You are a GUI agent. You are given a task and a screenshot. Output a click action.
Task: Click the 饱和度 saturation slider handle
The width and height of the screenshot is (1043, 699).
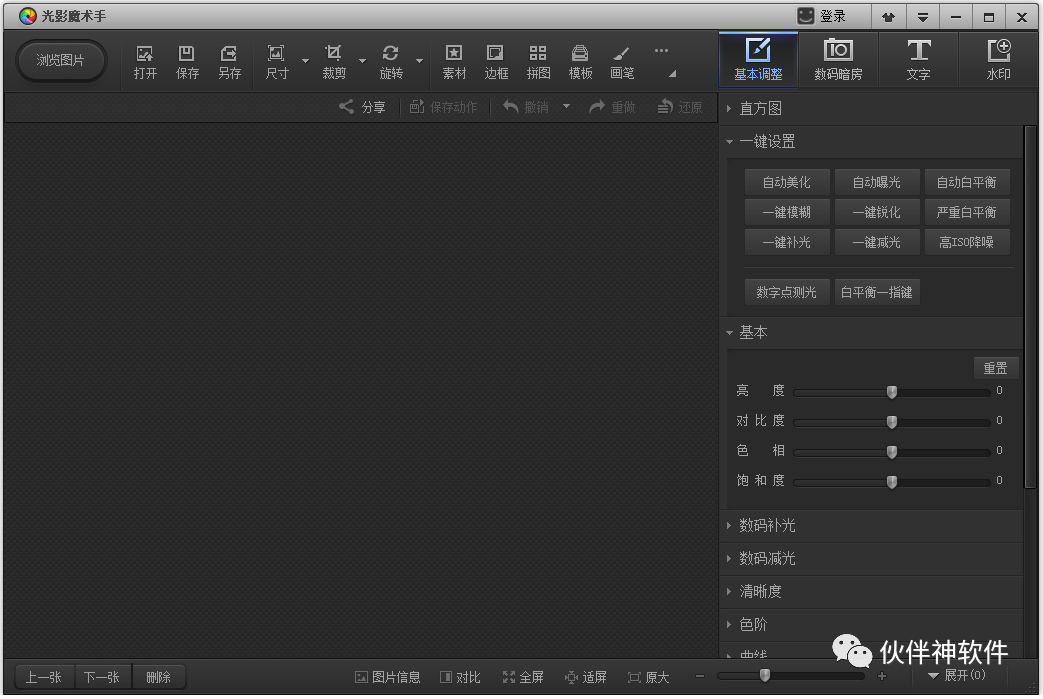(x=892, y=482)
